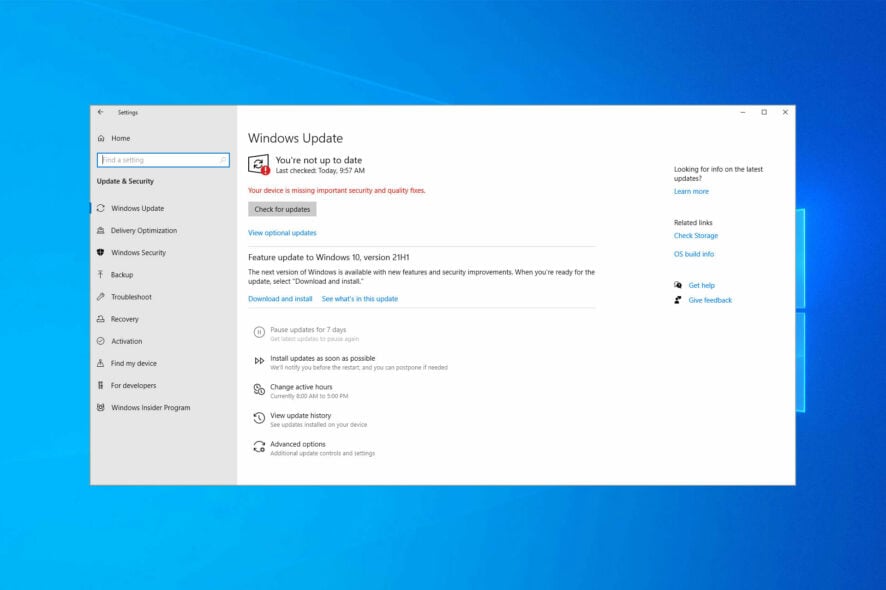Click the Windows Insider Program icon
This screenshot has width=886, height=590.
101,407
